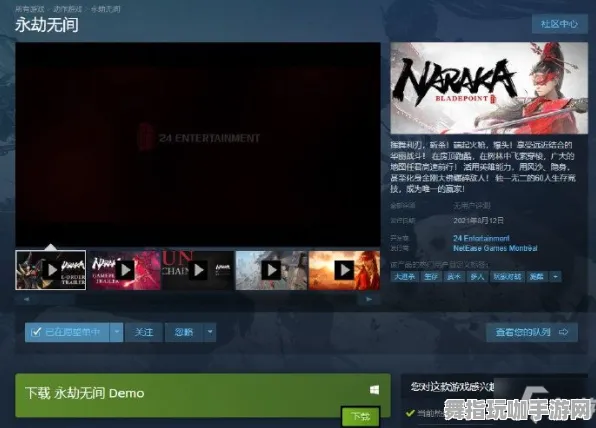Viewport: 596px width, 428px height.
Task: Use the thumbnail strip horizontal scrollbar
Action: 198,299
